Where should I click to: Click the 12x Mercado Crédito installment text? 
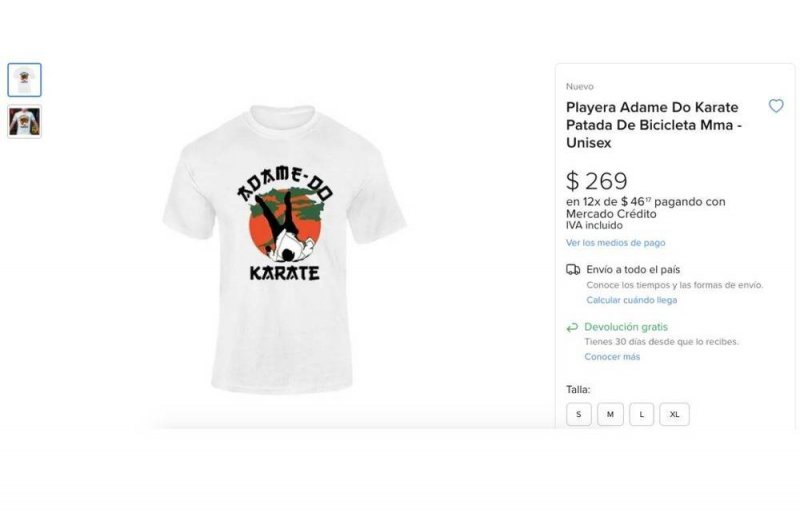pyautogui.click(x=645, y=207)
